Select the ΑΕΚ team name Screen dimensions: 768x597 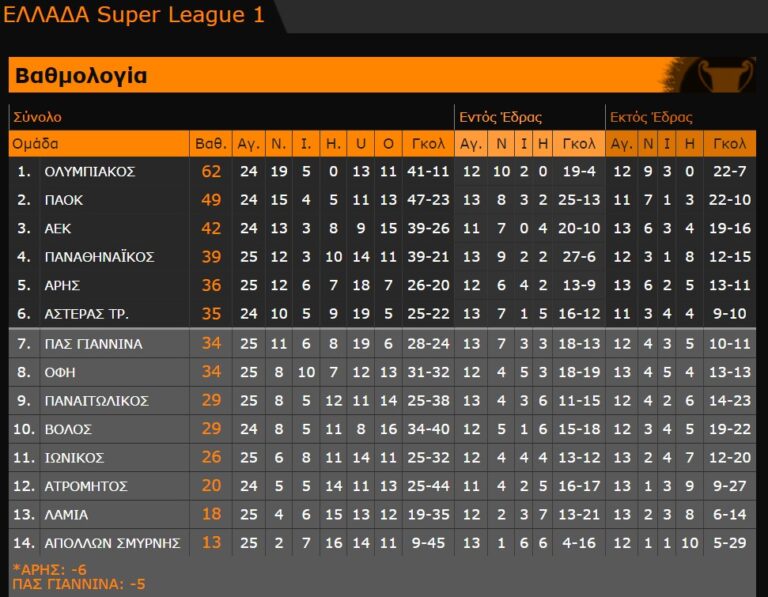click(x=58, y=228)
